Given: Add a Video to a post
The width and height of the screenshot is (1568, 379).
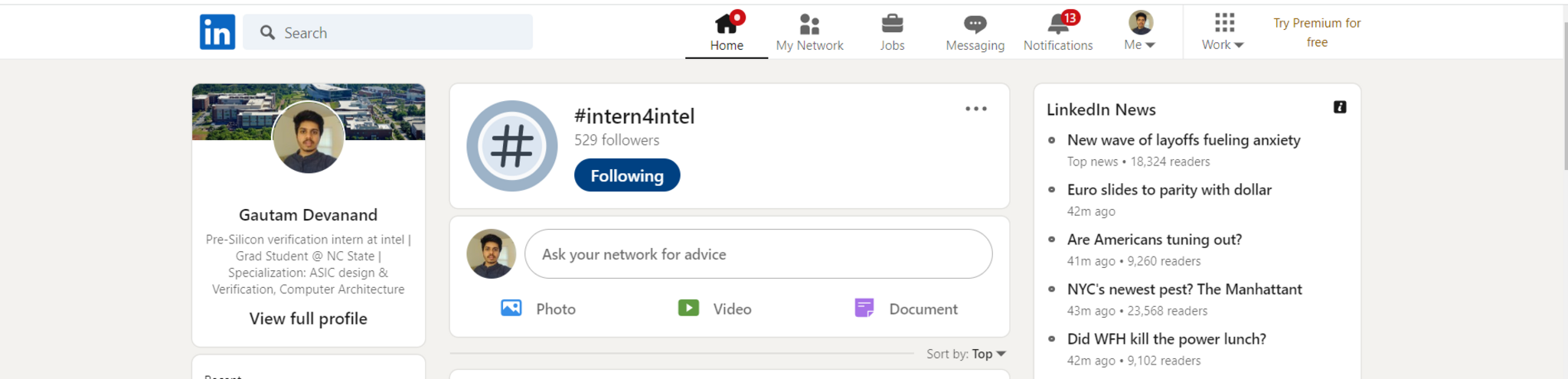Looking at the screenshot, I should pyautogui.click(x=715, y=309).
